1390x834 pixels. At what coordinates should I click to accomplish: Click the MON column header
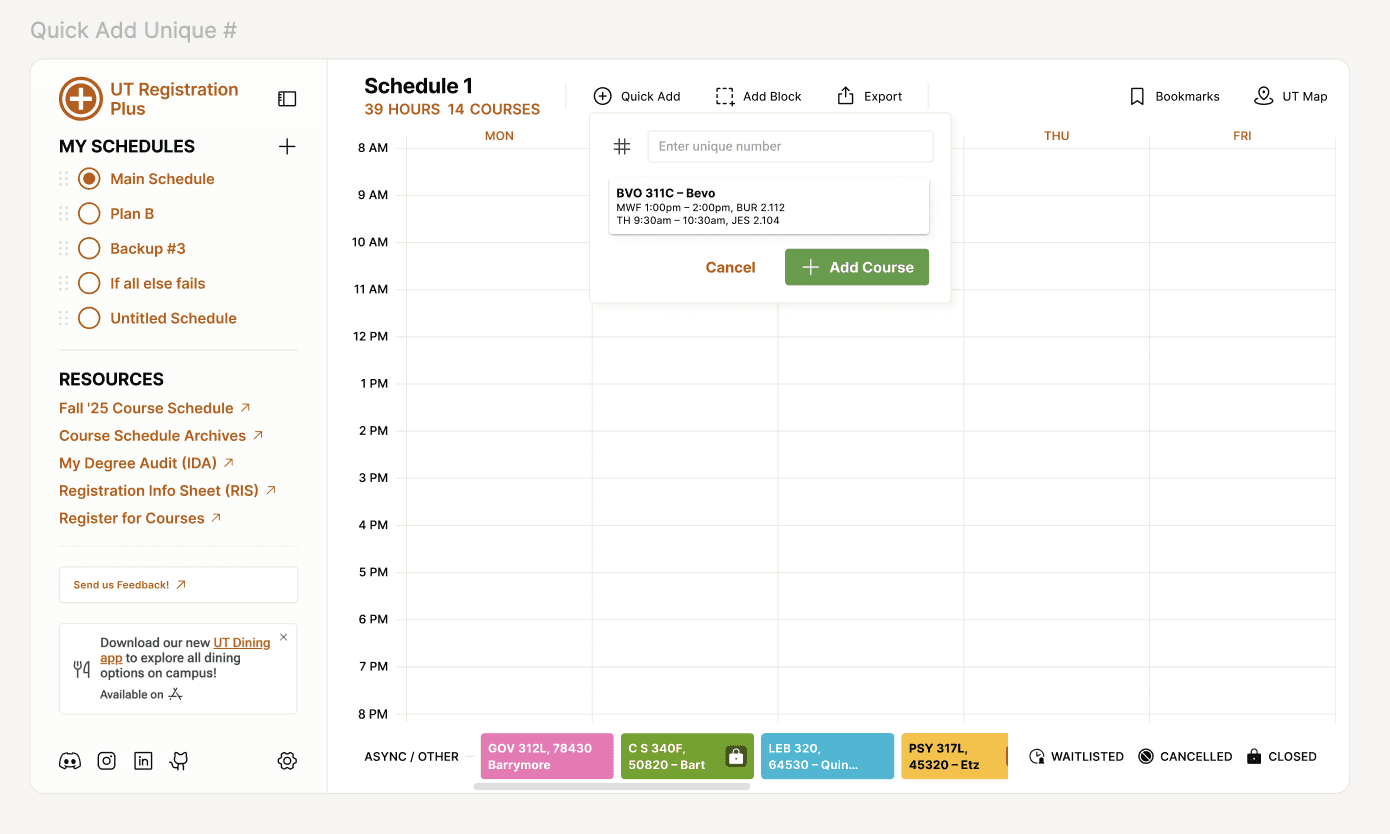pyautogui.click(x=499, y=136)
